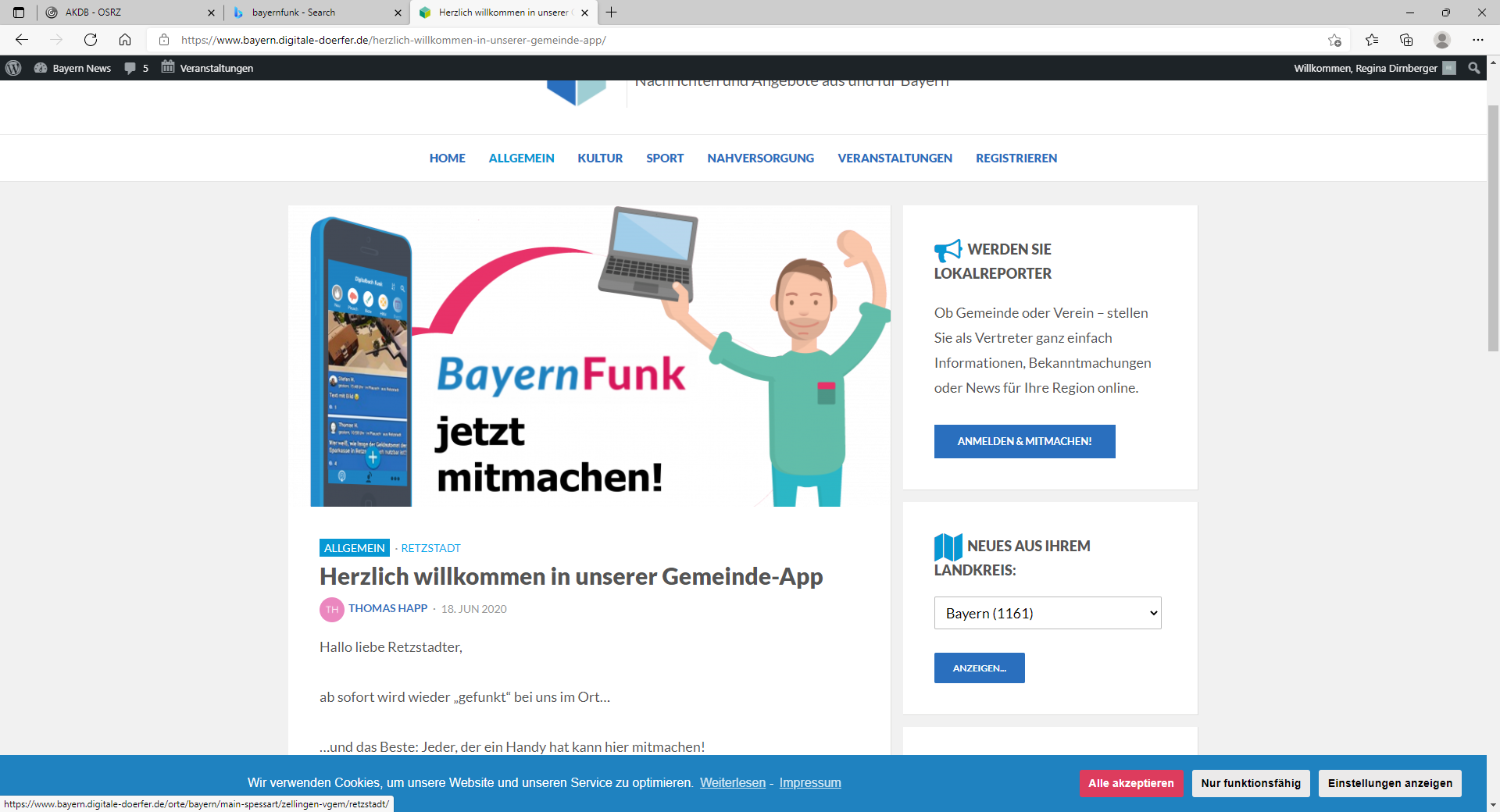The image size is (1500, 812).
Task: Open a new browser tab
Action: pyautogui.click(x=612, y=12)
